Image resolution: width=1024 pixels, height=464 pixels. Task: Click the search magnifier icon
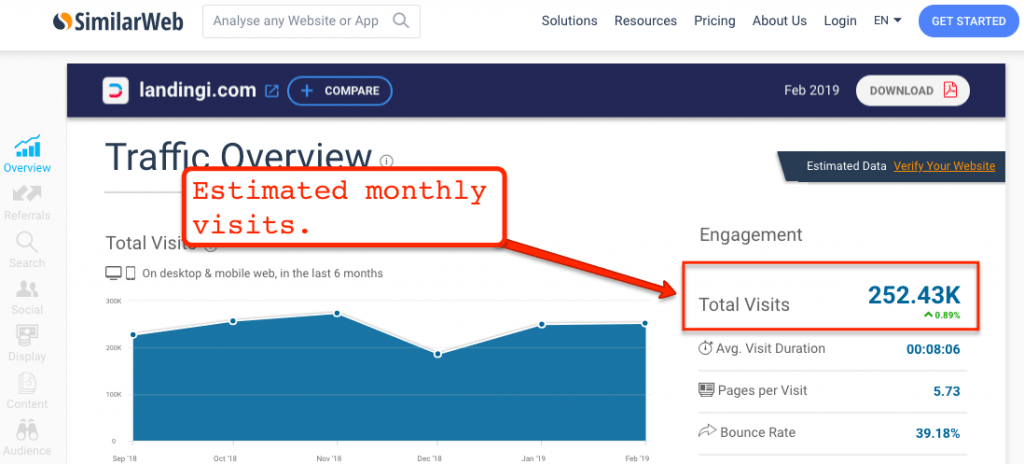point(401,21)
